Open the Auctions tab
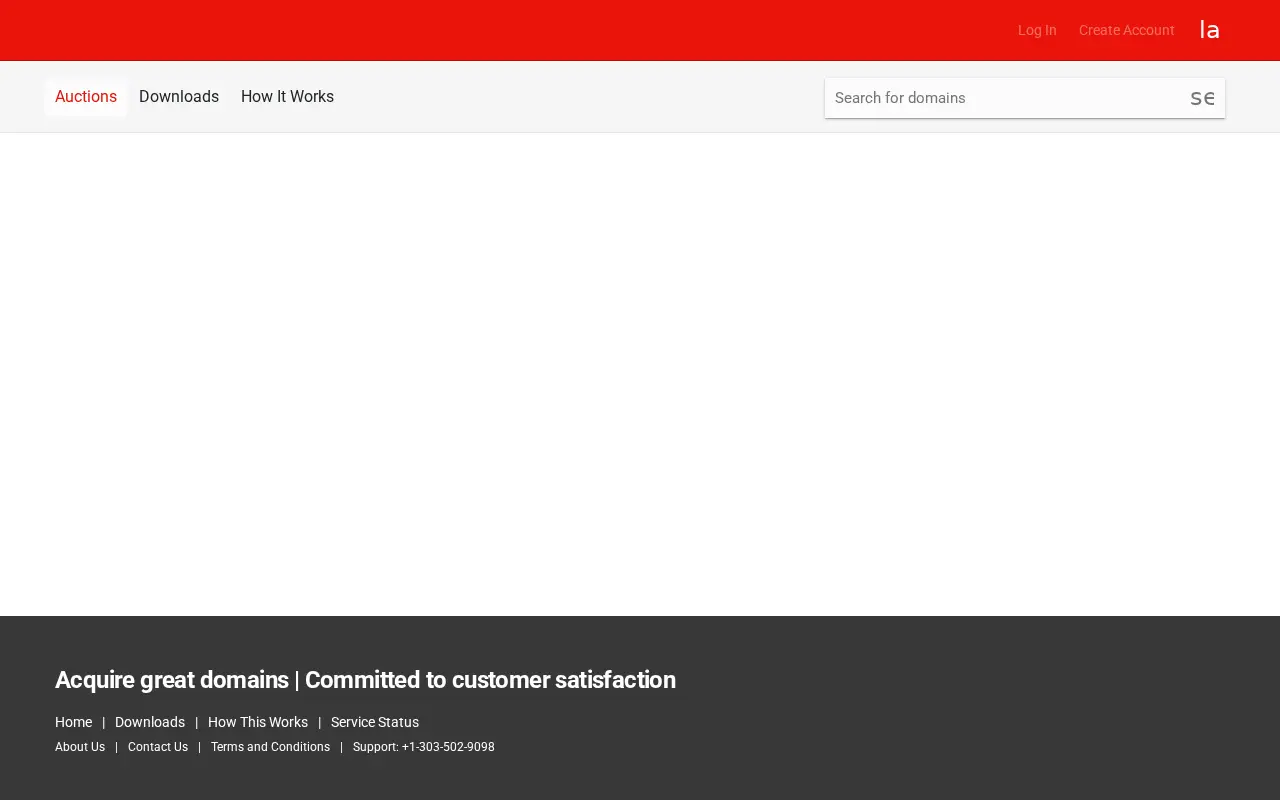The height and width of the screenshot is (800, 1280). pos(86,97)
